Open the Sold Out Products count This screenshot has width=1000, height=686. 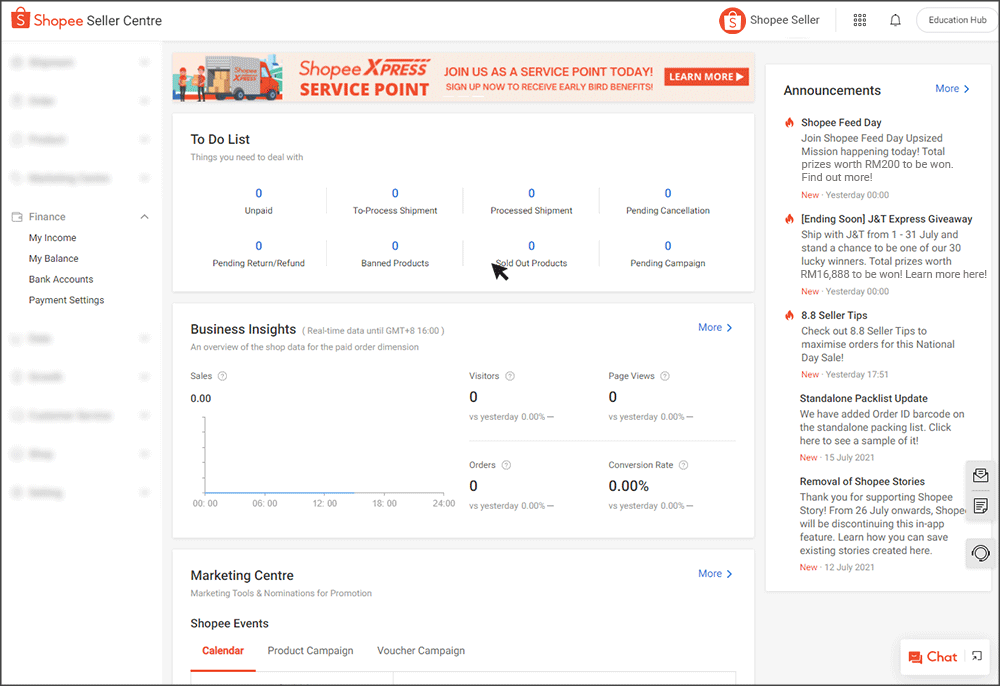tap(531, 246)
